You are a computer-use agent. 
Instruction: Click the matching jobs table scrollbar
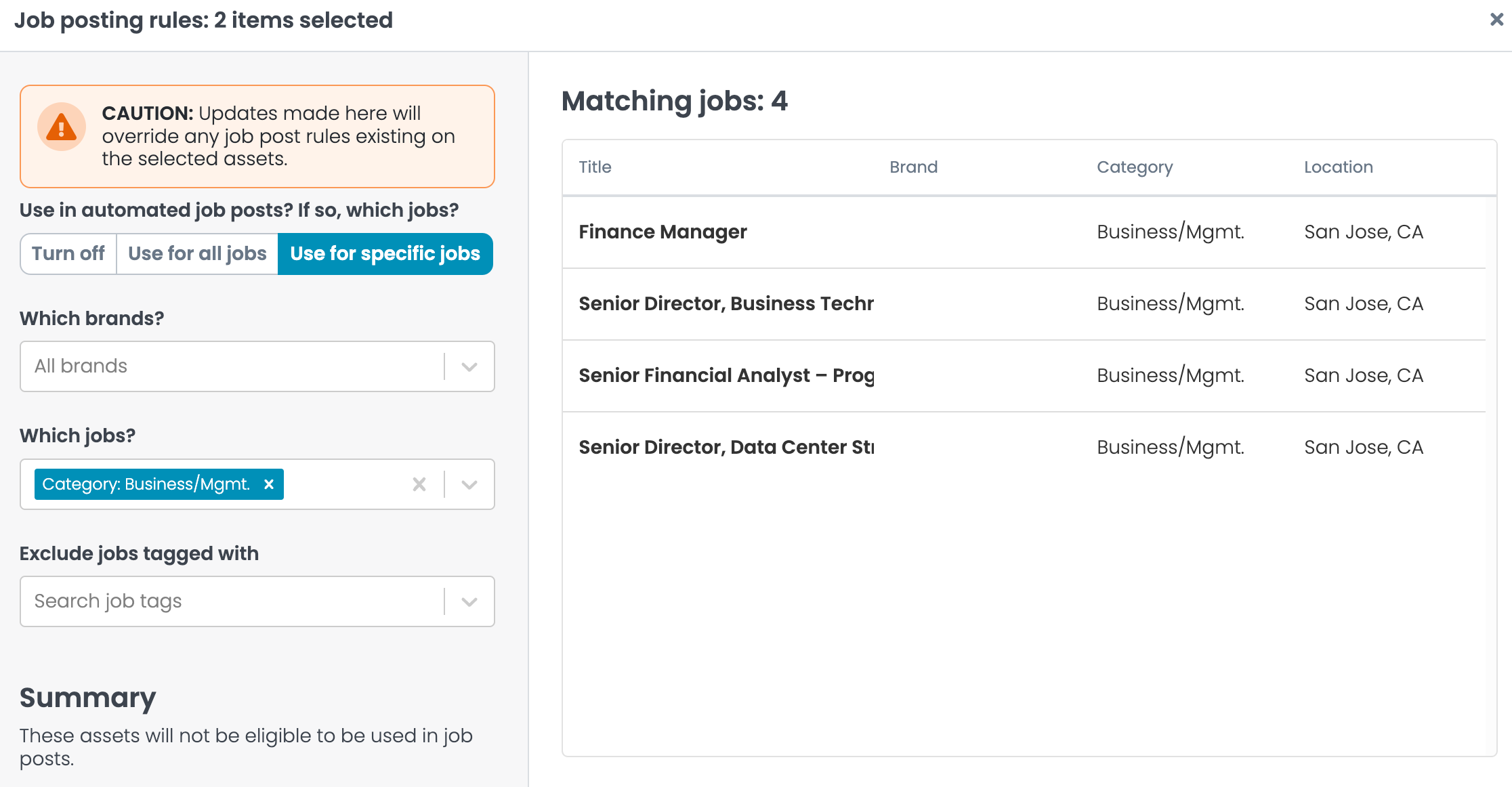[x=1491, y=474]
